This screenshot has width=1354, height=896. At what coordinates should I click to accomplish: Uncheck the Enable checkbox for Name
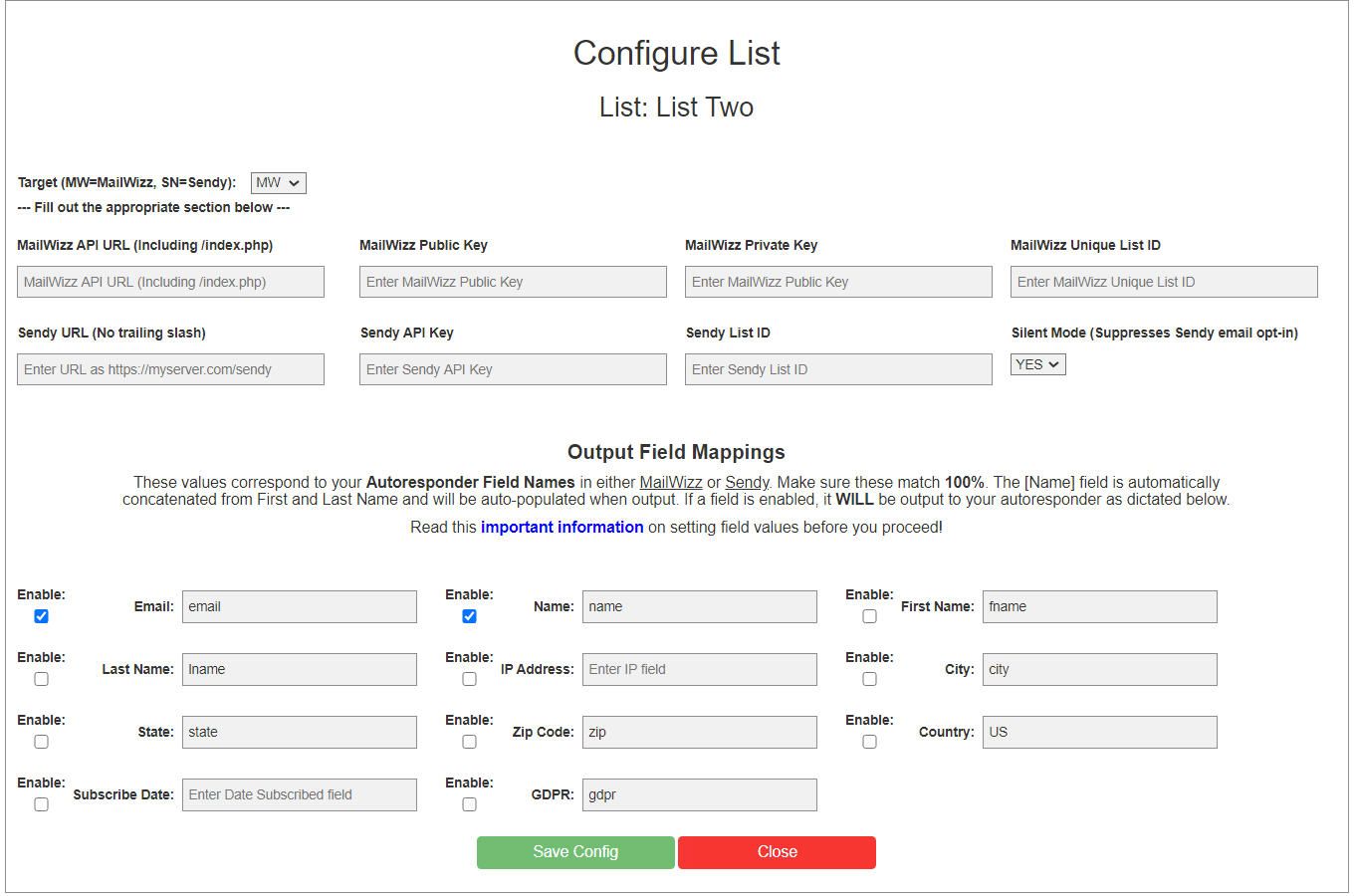coord(469,616)
